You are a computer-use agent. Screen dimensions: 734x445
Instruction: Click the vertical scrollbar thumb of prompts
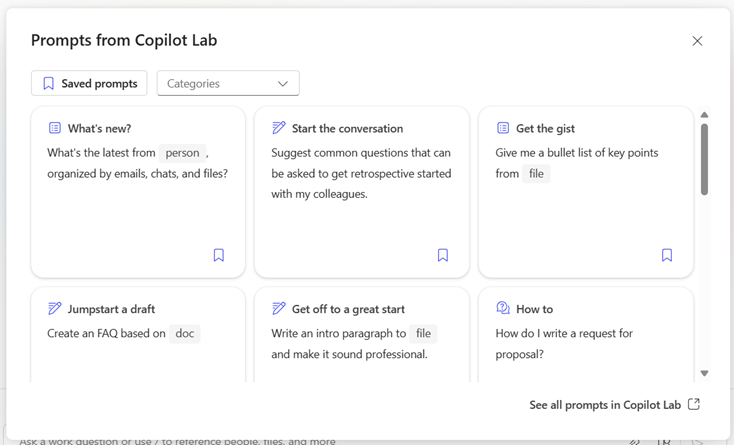705,160
